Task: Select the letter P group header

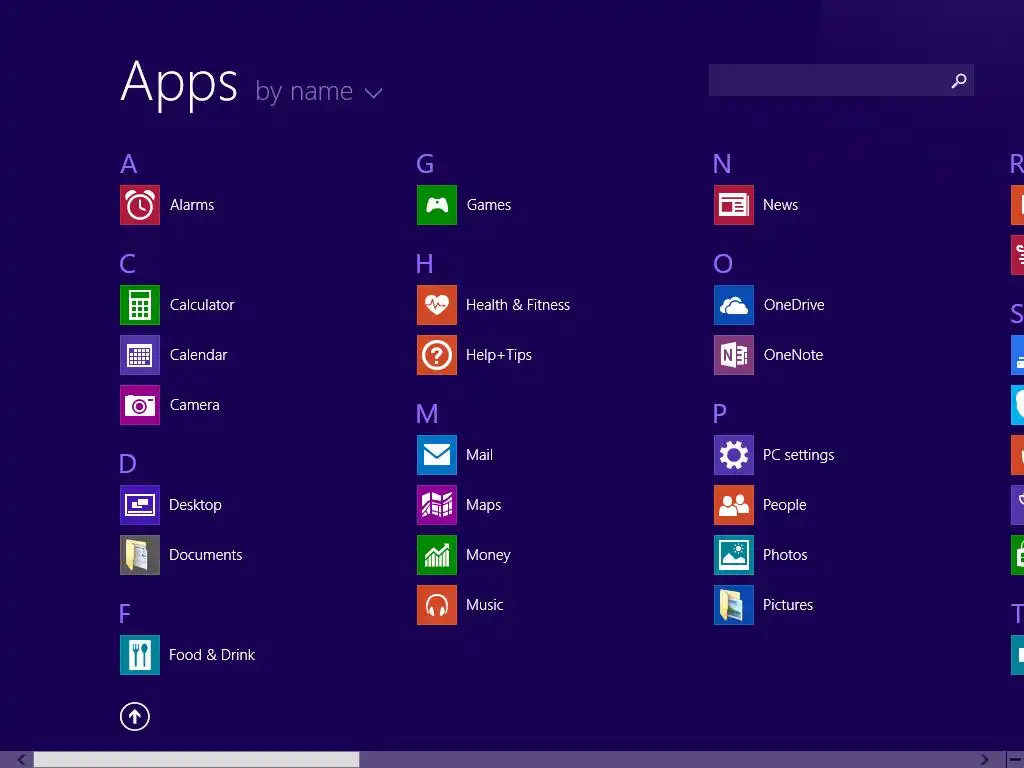Action: click(720, 414)
